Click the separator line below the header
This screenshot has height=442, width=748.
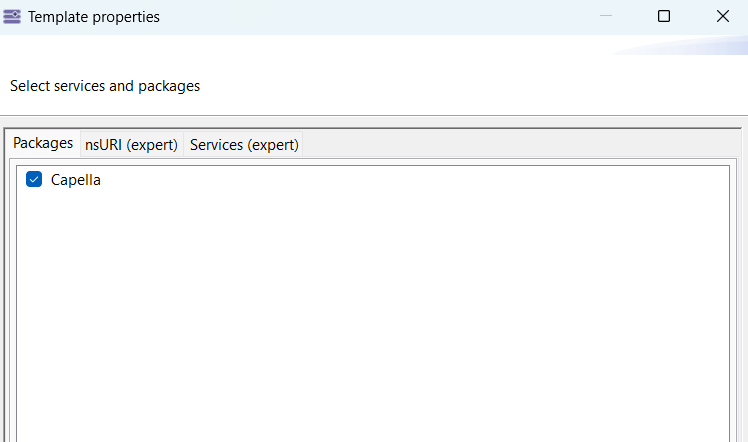click(x=374, y=115)
